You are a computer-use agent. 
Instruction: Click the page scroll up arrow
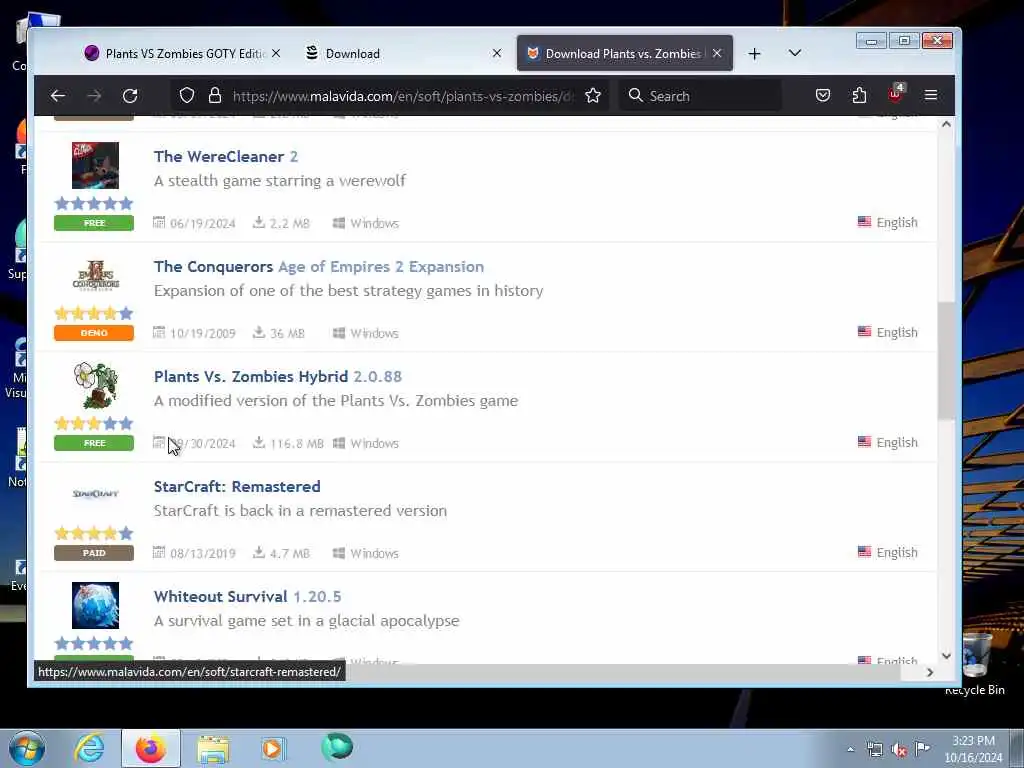point(946,124)
